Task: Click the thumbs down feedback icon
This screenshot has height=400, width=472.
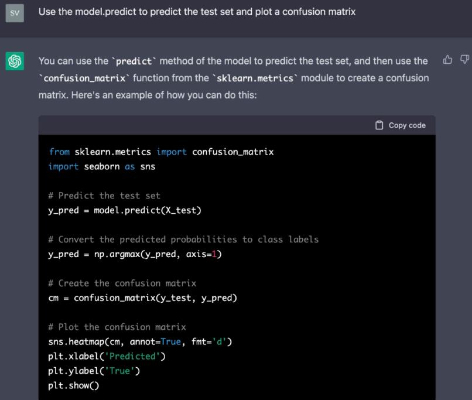Action: [x=465, y=60]
